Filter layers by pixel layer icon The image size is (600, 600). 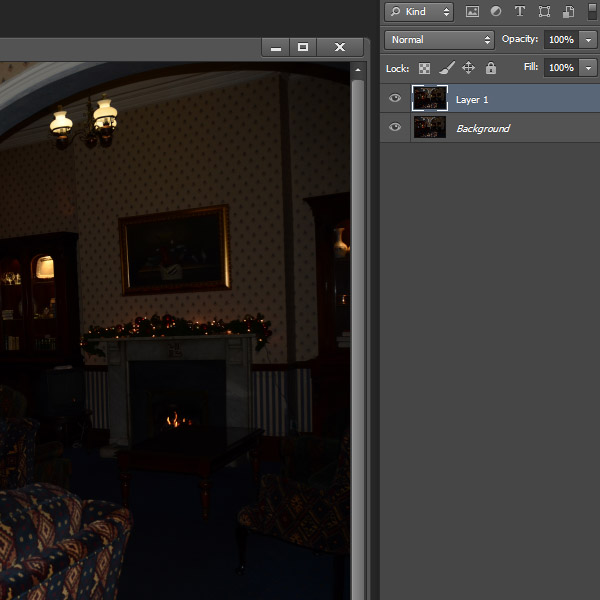point(472,11)
